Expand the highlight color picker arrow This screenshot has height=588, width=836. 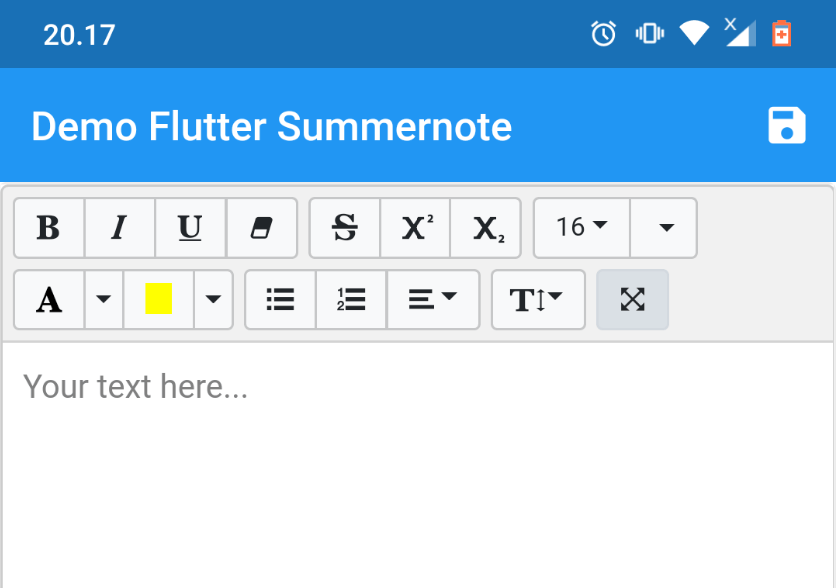tap(214, 300)
